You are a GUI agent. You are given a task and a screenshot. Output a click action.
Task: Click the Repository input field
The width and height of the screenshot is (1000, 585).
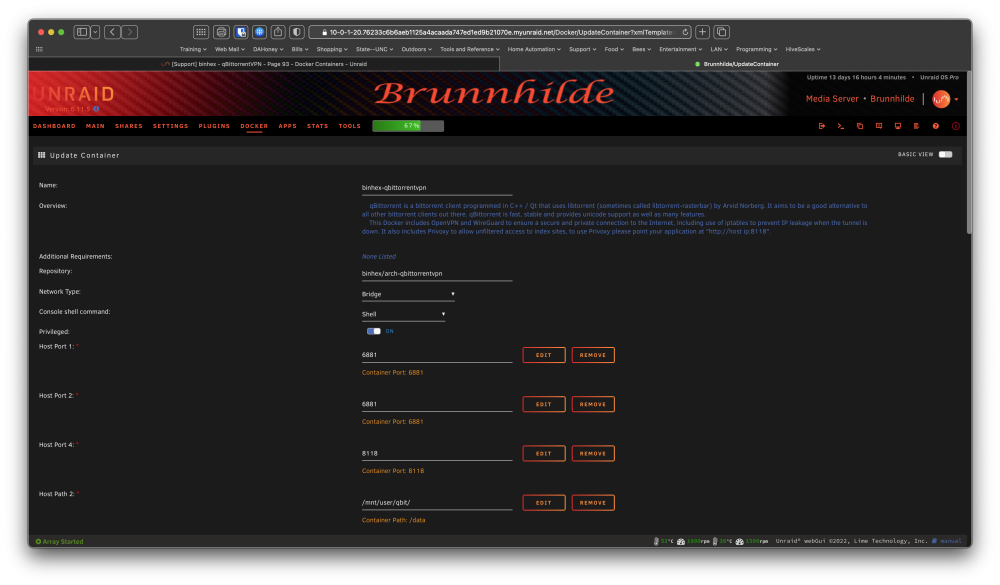tap(437, 274)
